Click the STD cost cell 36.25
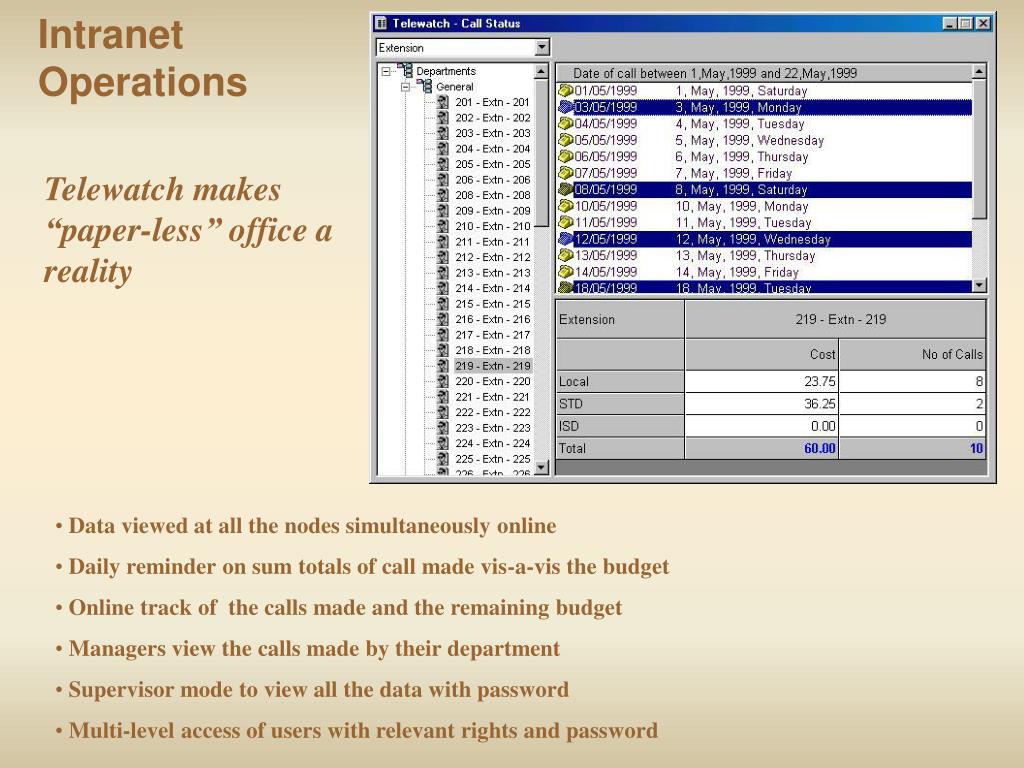1024x768 pixels. [761, 404]
